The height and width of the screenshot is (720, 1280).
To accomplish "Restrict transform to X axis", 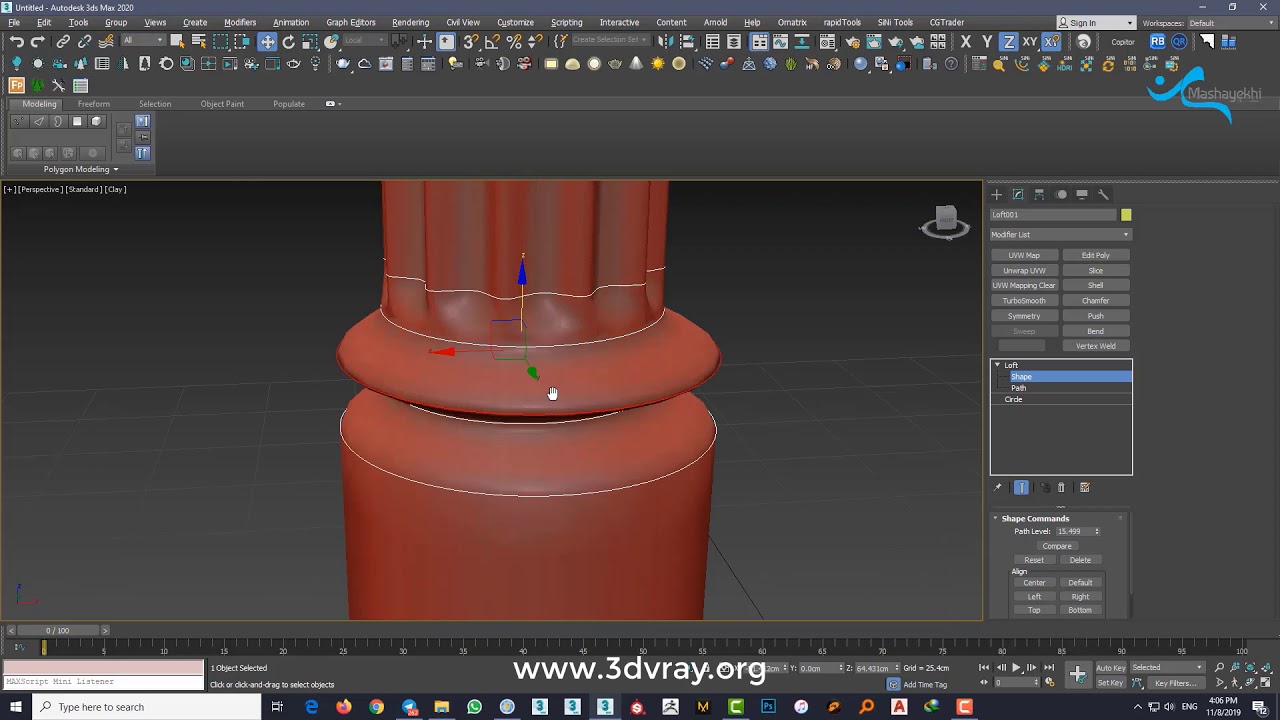I will [966, 41].
